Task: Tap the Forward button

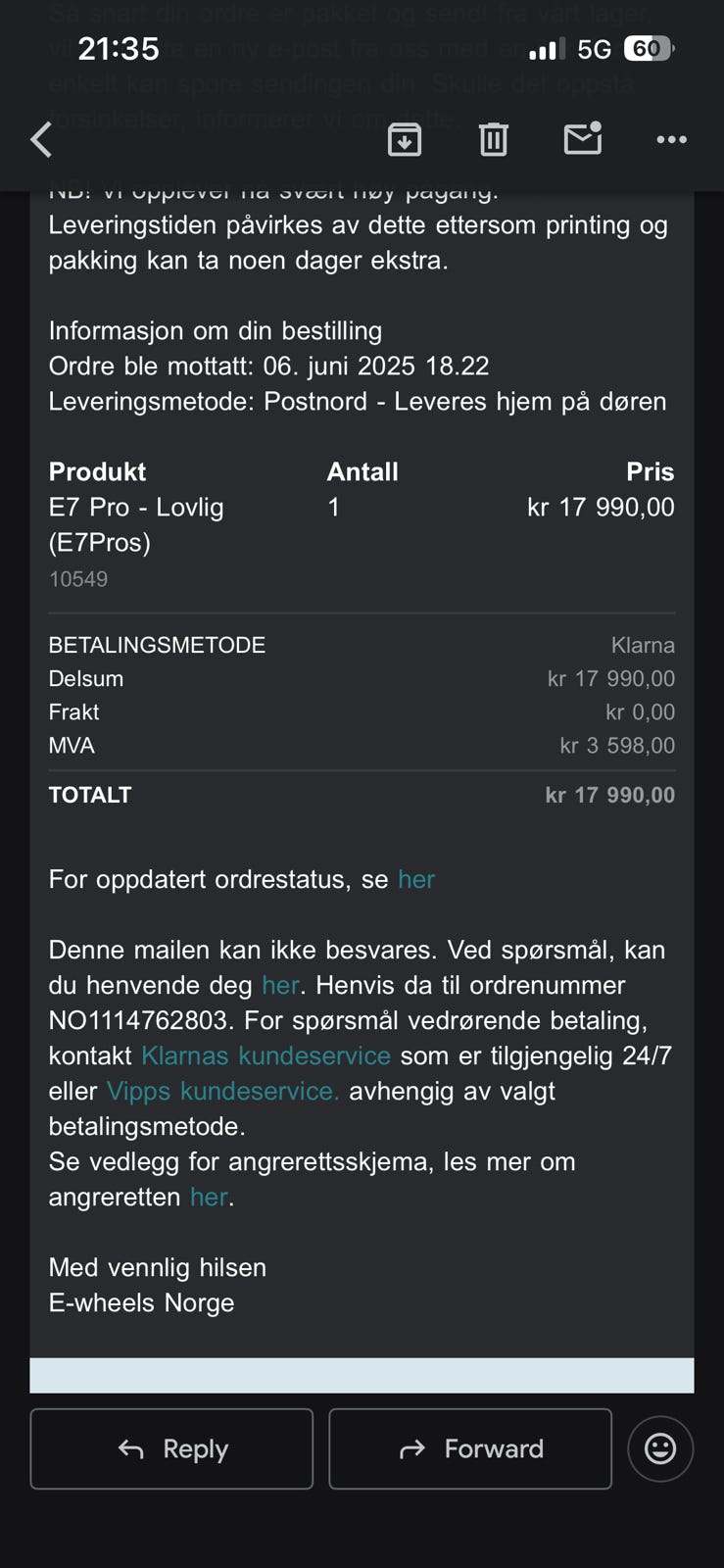Action: pyautogui.click(x=470, y=1448)
